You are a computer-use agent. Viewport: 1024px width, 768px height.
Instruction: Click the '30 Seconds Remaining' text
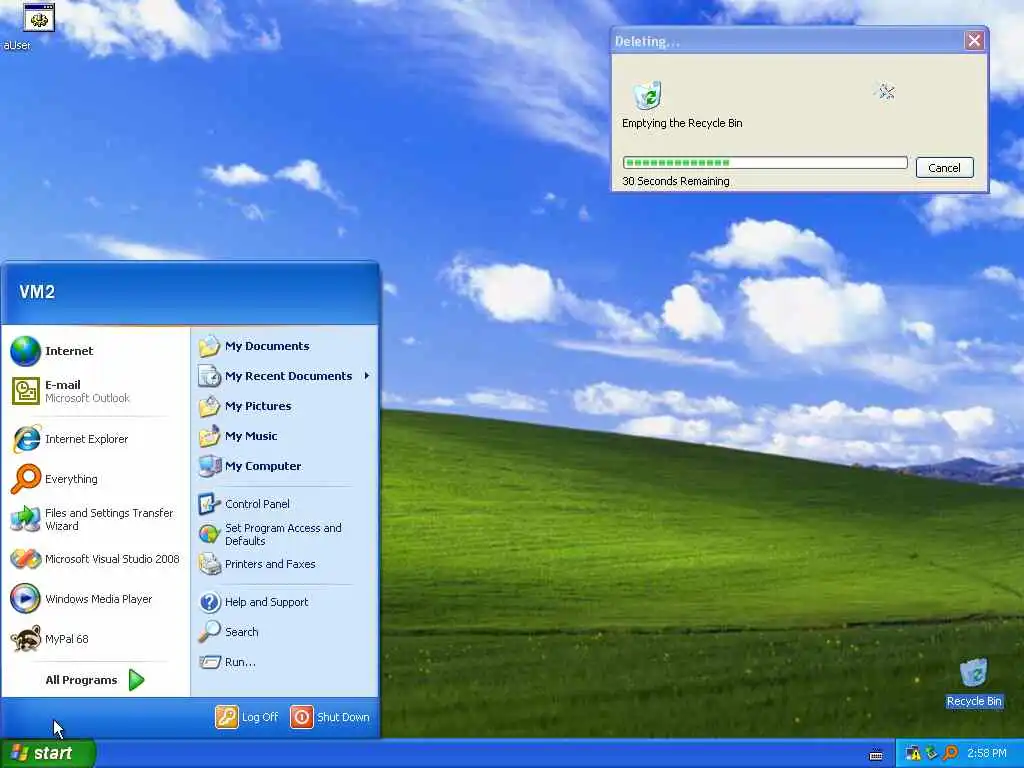[x=676, y=182]
